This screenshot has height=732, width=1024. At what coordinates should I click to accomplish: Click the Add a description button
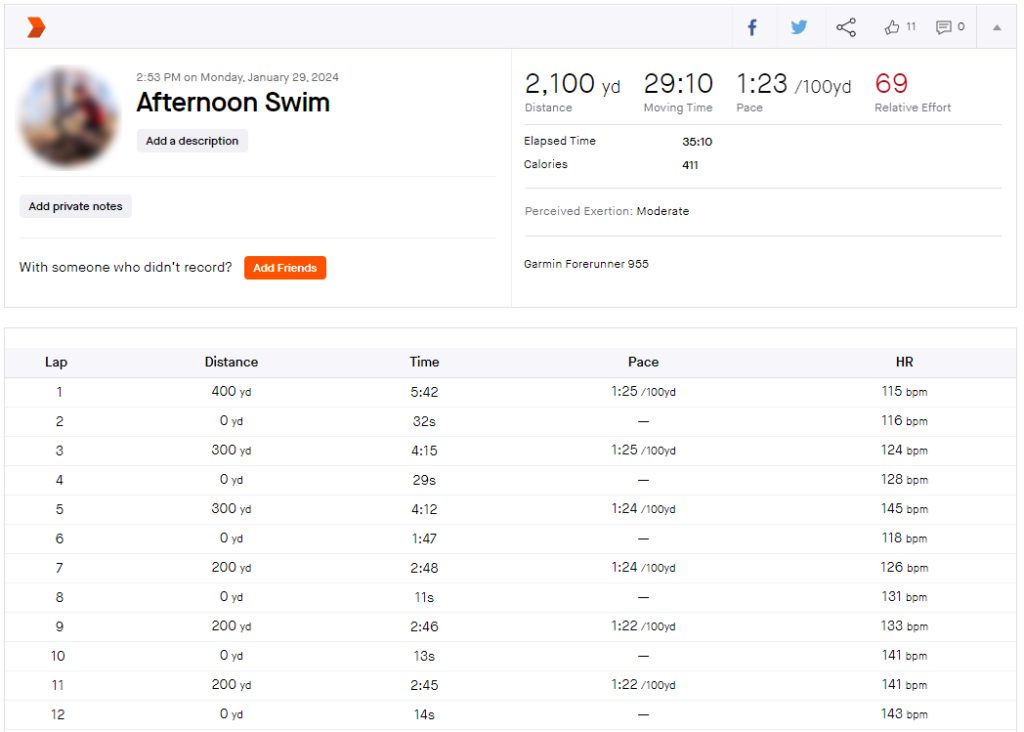(192, 141)
